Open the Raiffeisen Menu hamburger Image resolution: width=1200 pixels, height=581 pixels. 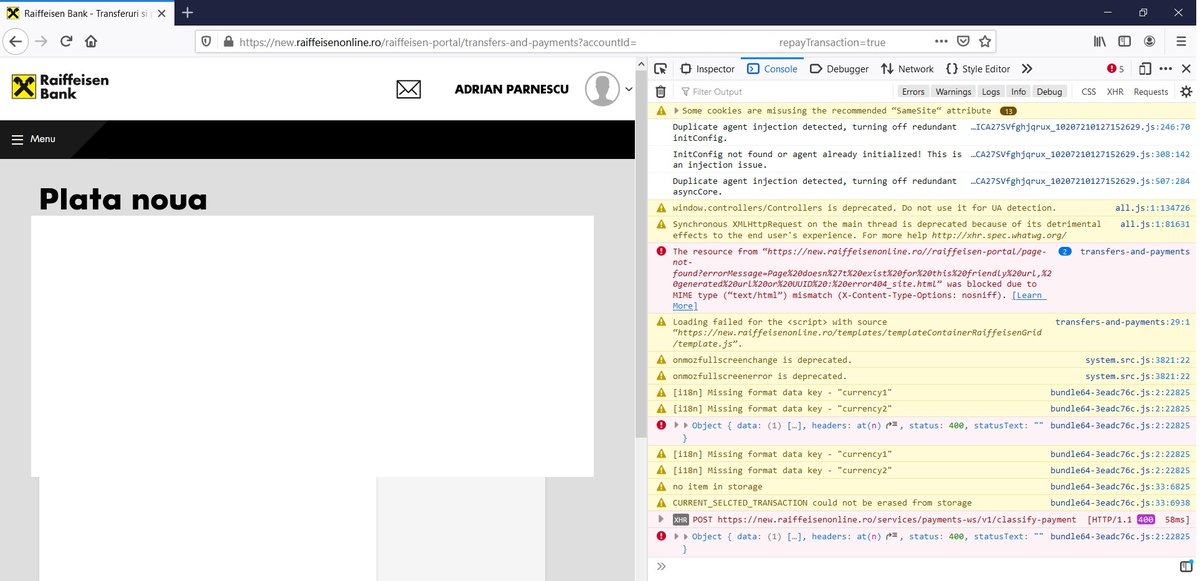pyautogui.click(x=33, y=139)
